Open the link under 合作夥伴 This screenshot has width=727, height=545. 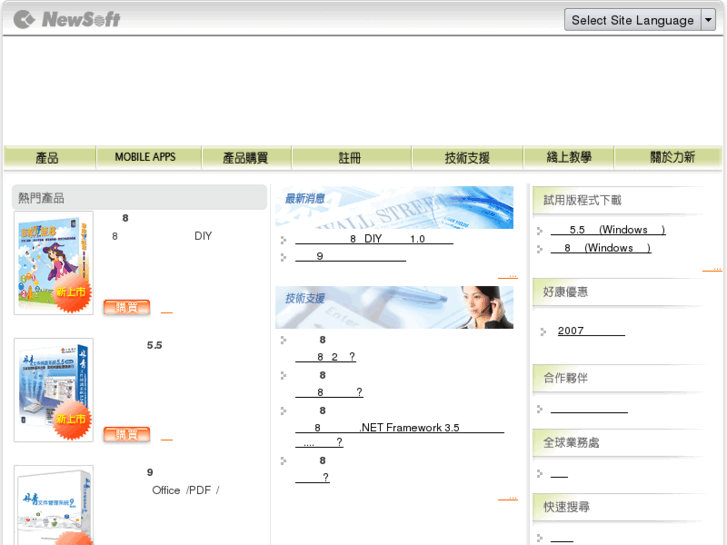(x=589, y=409)
